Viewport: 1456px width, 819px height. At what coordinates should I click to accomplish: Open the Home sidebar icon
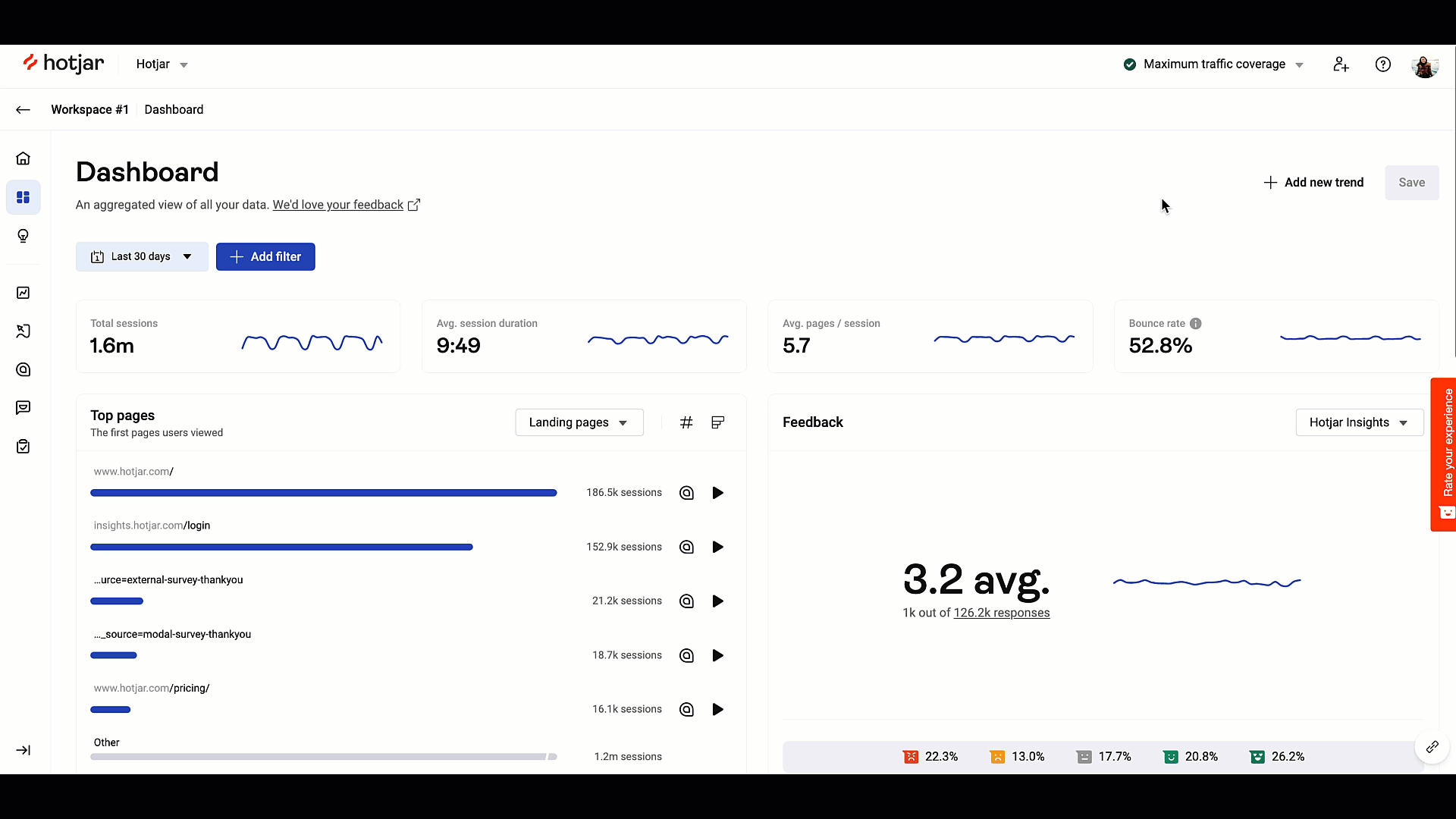(24, 158)
